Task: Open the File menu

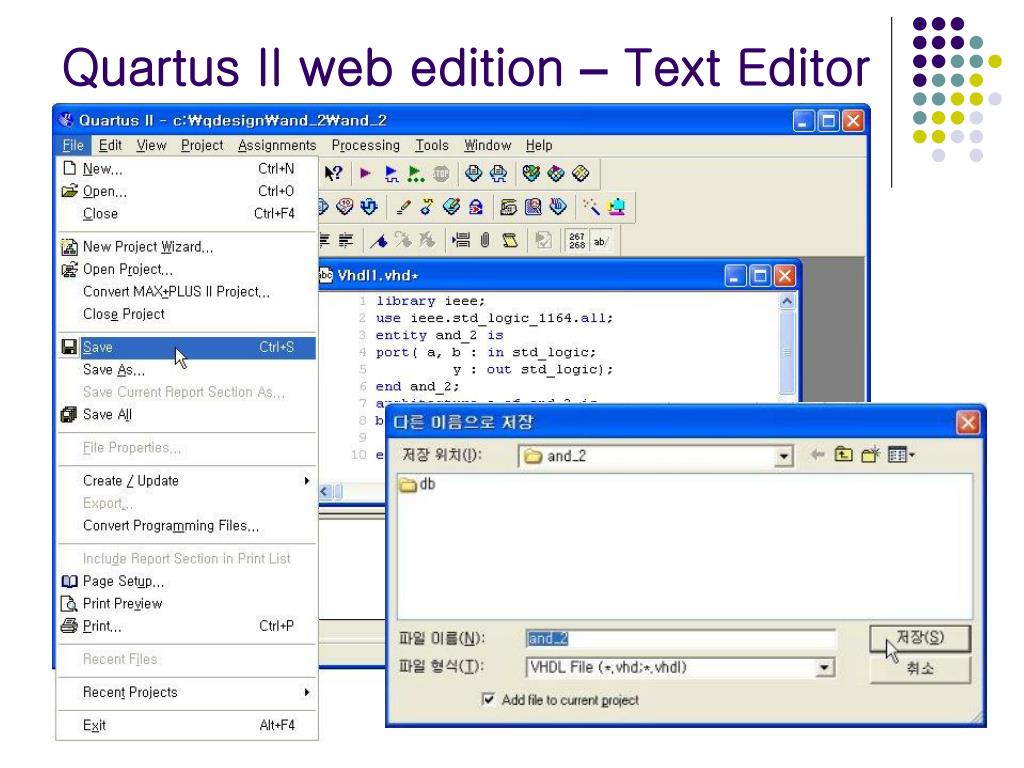Action: tap(73, 145)
